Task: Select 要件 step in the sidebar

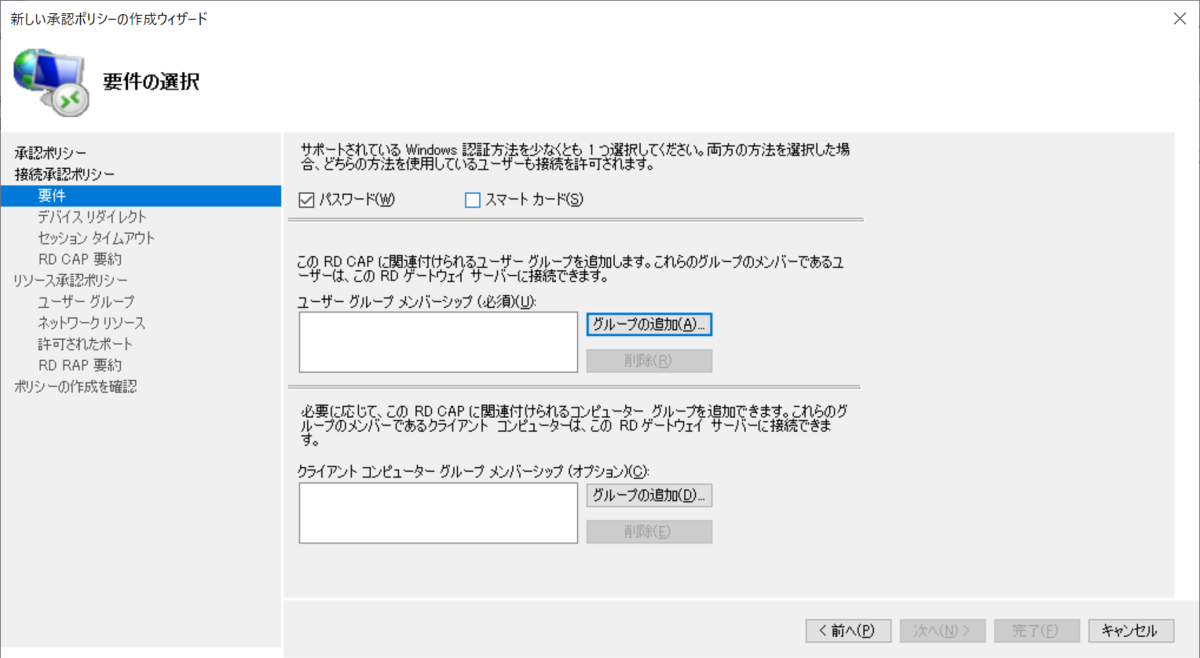Action: click(x=50, y=196)
